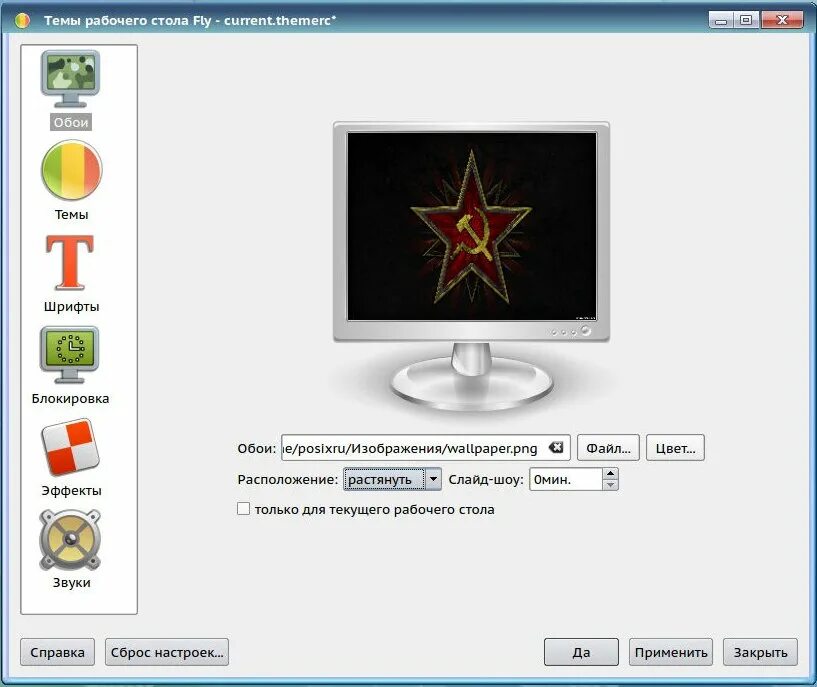Minimize the Fly themes window
Image resolution: width=817 pixels, height=687 pixels.
pos(721,20)
